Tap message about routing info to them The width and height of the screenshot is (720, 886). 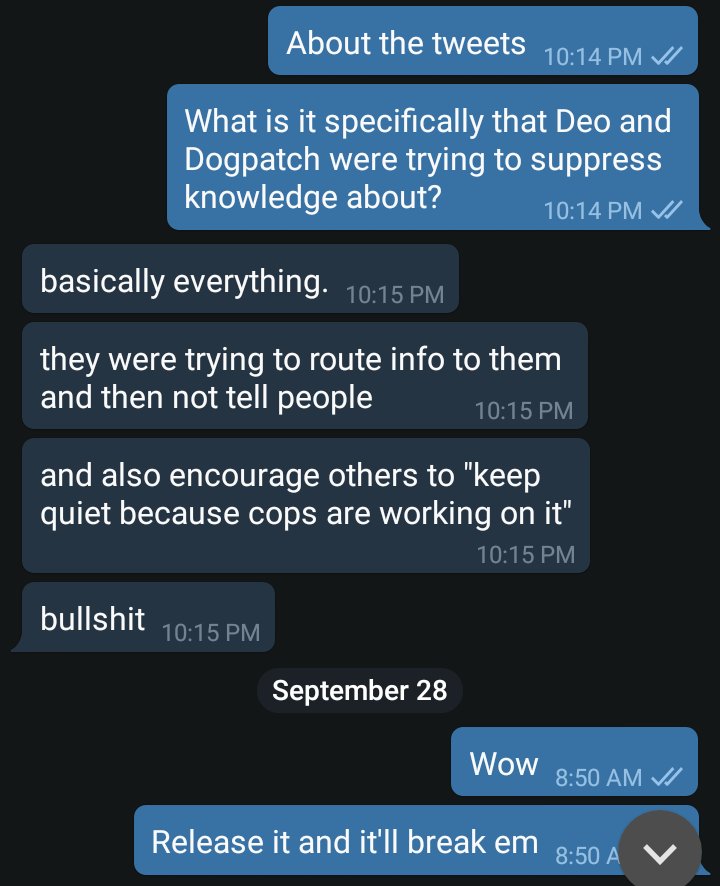click(x=305, y=376)
